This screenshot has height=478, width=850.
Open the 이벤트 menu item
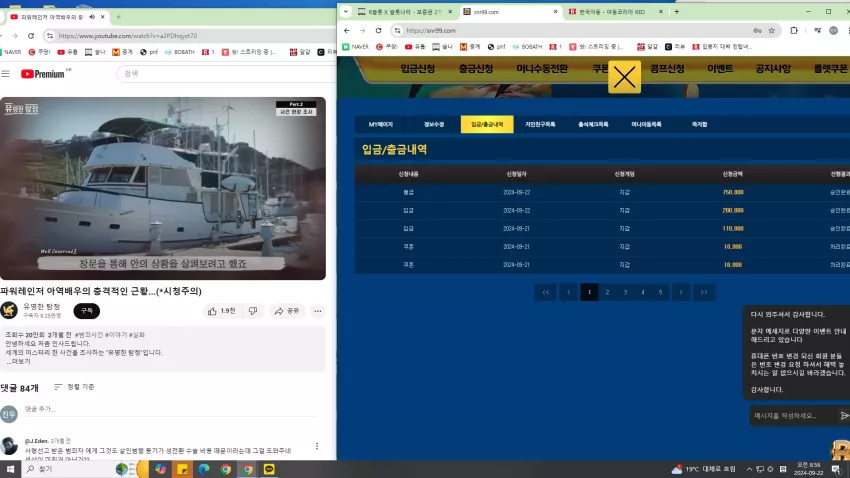point(720,69)
